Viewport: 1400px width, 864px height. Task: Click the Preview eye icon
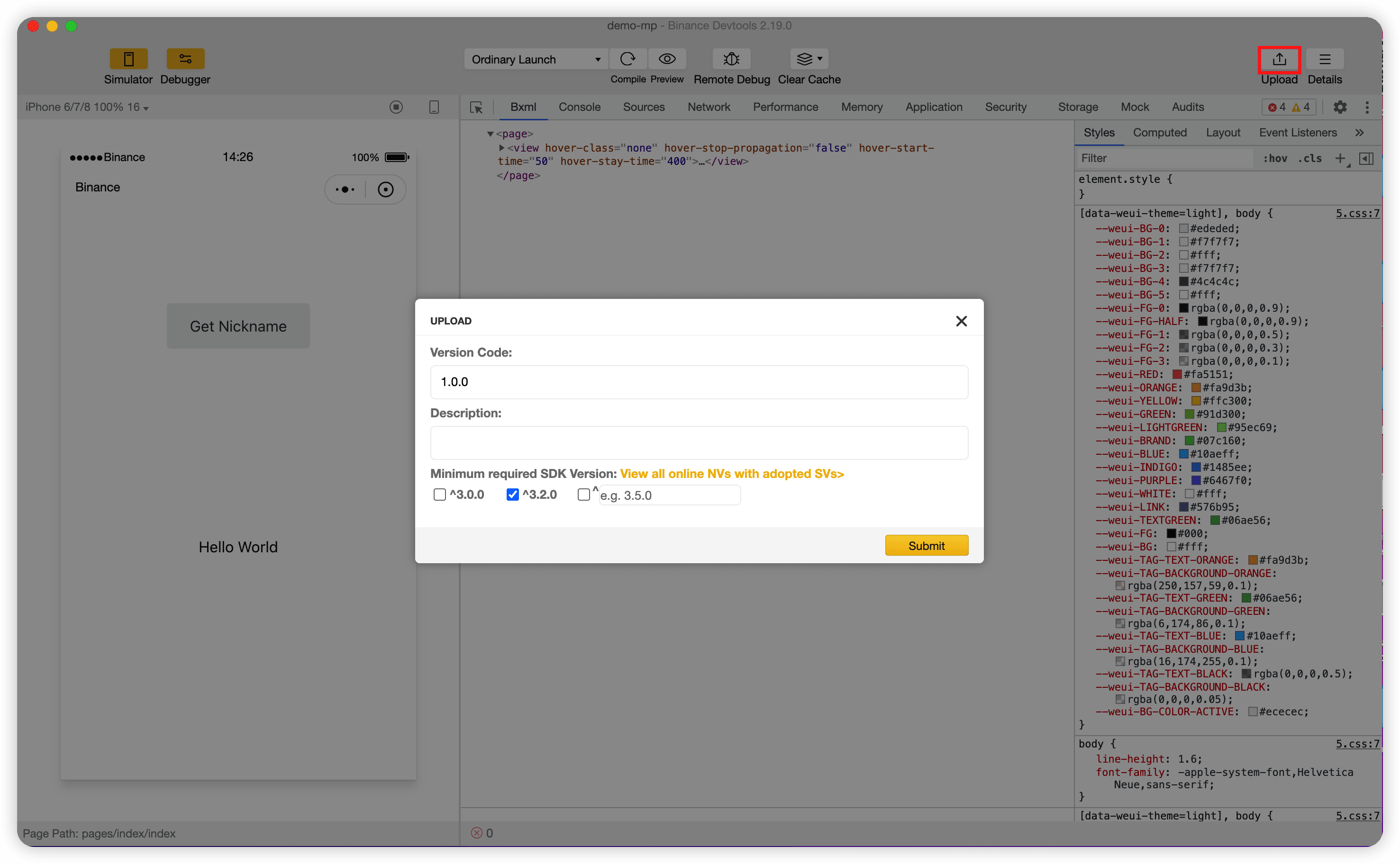(667, 59)
